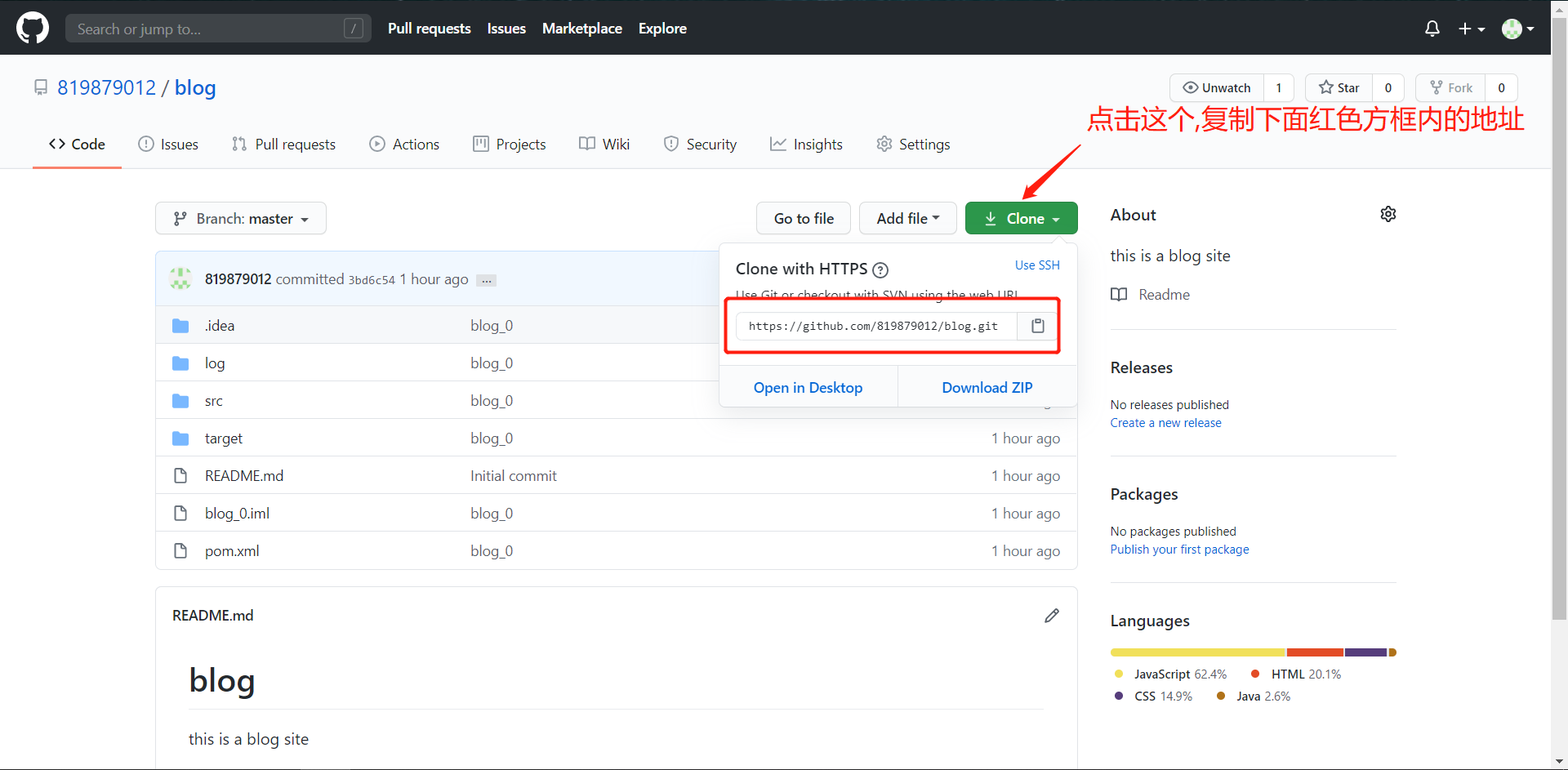This screenshot has width=1568, height=770.
Task: Open the Packages heading link
Action: click(1144, 494)
